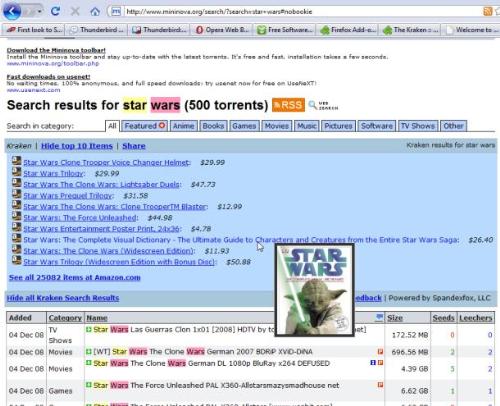Screen dimensions: 500x406
Task: Sort results by the 'Seeds' column header
Action: pyautogui.click(x=443, y=318)
